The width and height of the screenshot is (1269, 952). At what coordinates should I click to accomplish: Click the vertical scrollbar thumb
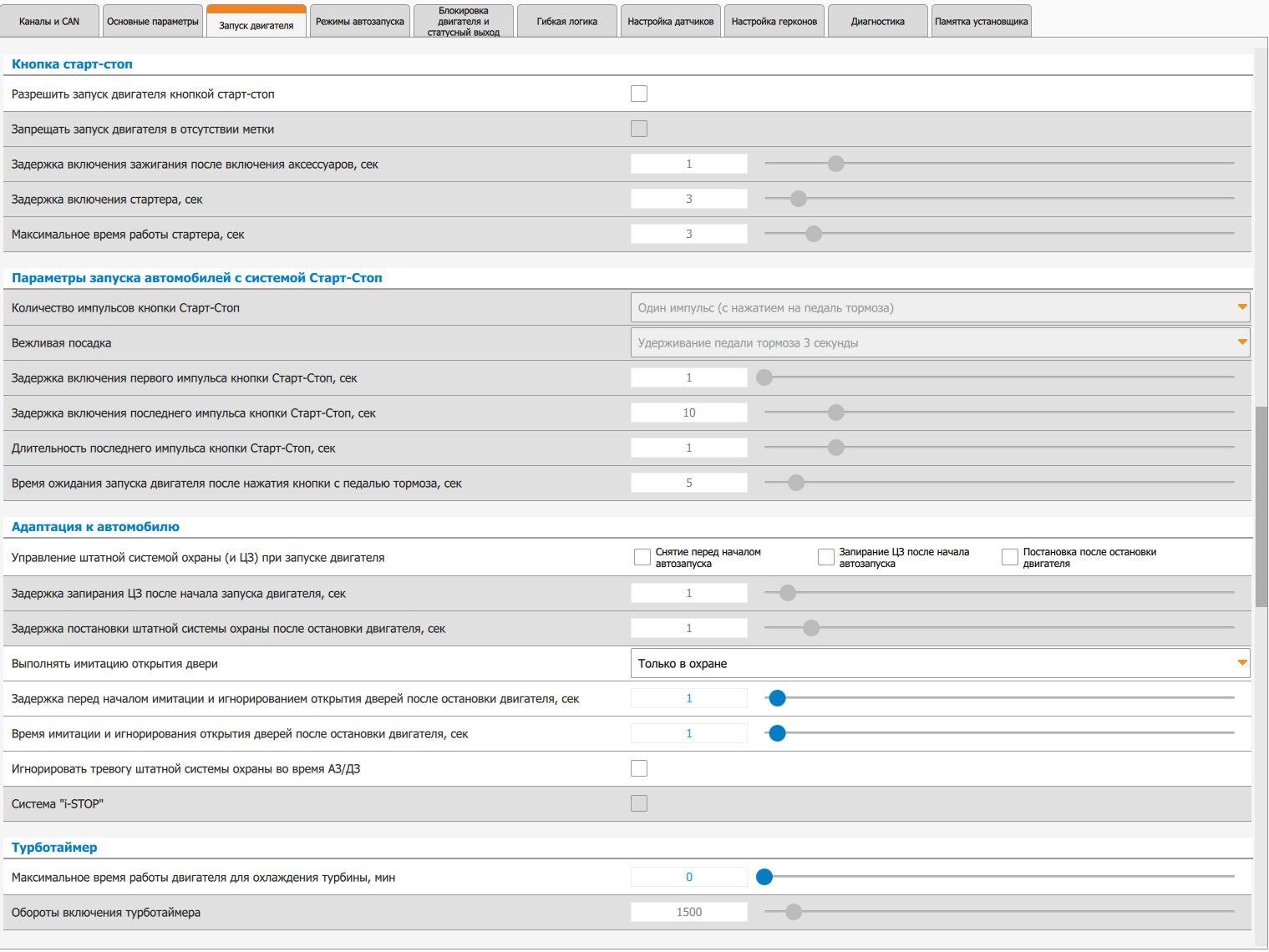[1261, 507]
